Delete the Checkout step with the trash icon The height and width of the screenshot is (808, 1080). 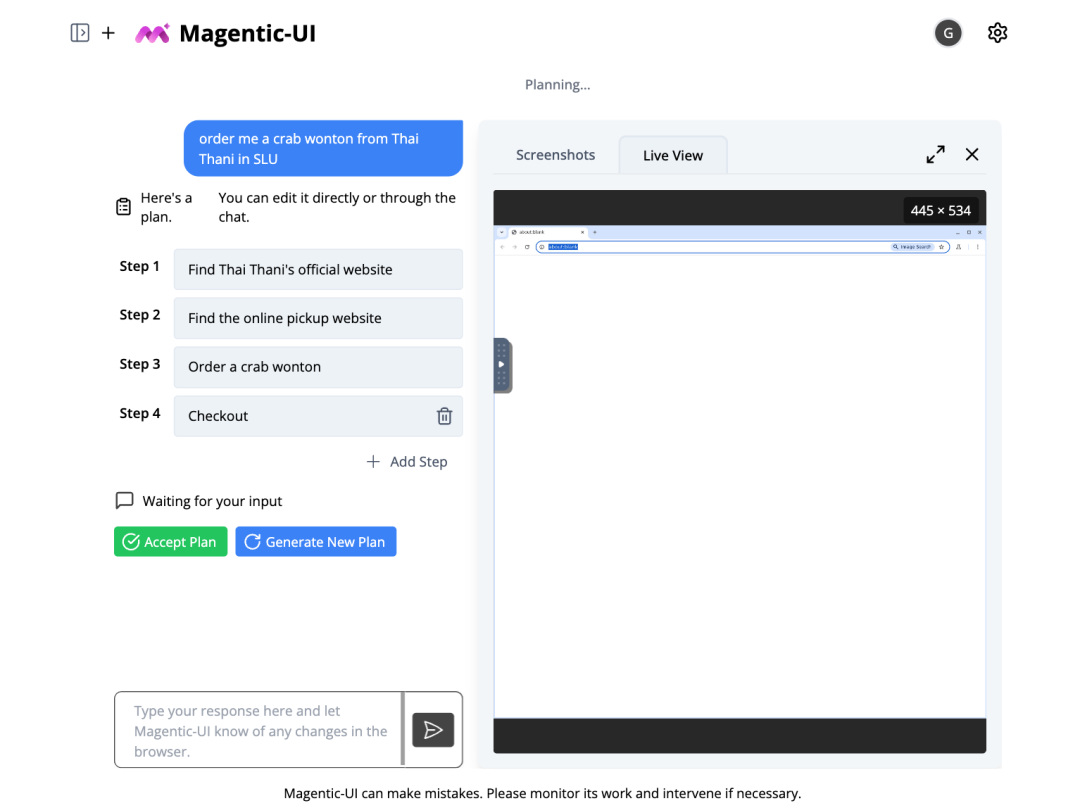tap(444, 415)
